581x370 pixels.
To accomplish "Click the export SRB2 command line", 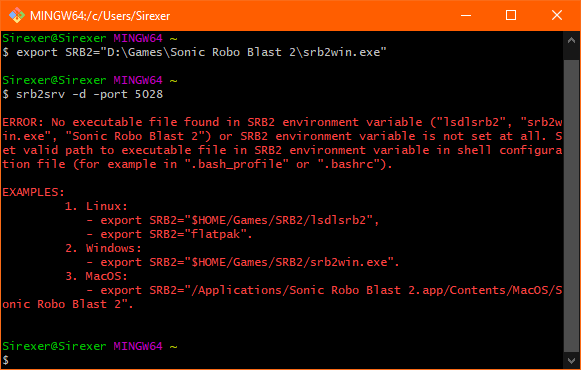I will tap(195, 52).
